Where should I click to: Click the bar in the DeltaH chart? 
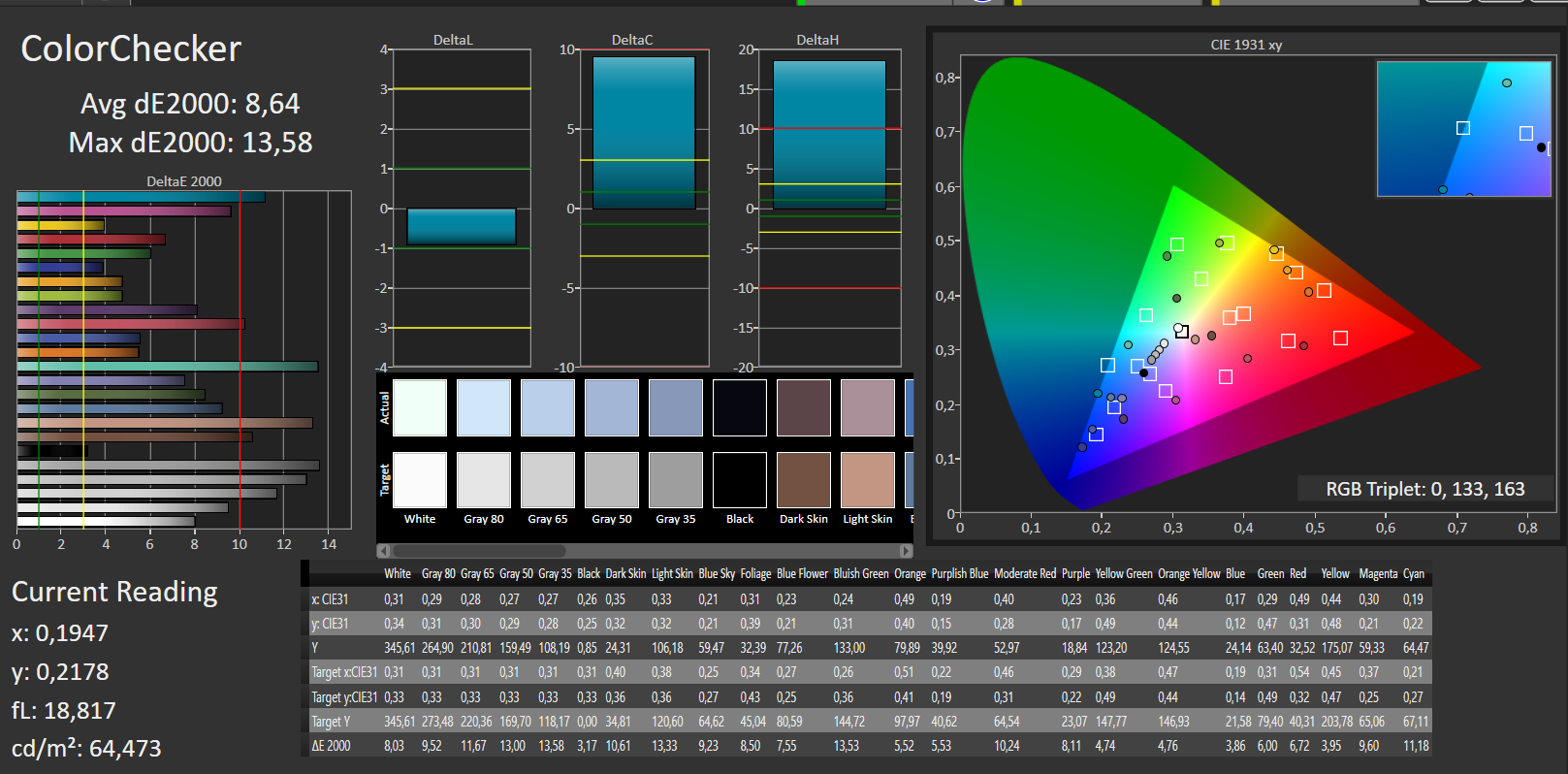click(829, 135)
